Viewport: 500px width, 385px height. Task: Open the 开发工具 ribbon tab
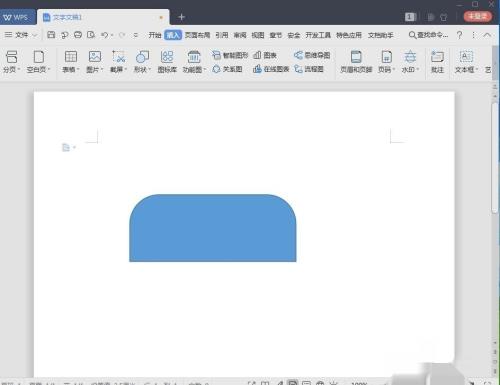click(318, 35)
